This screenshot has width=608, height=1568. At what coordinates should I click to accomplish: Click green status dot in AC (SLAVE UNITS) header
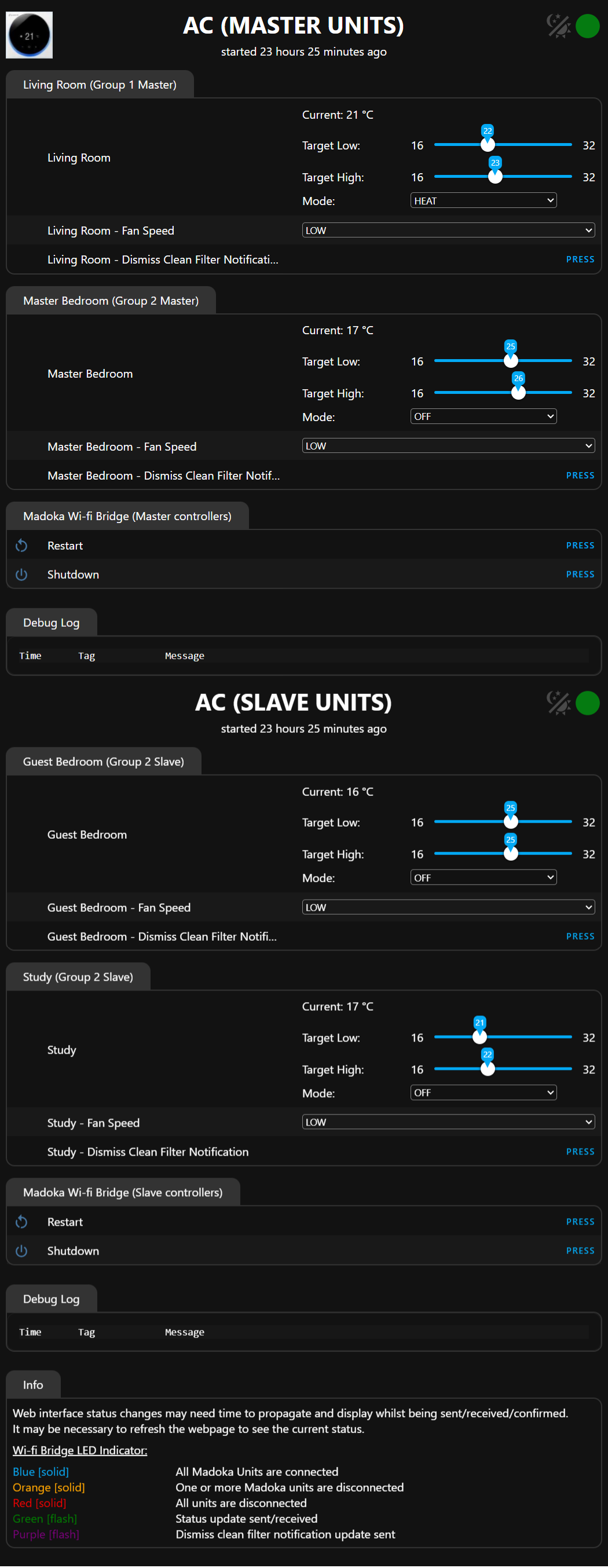pos(587,703)
